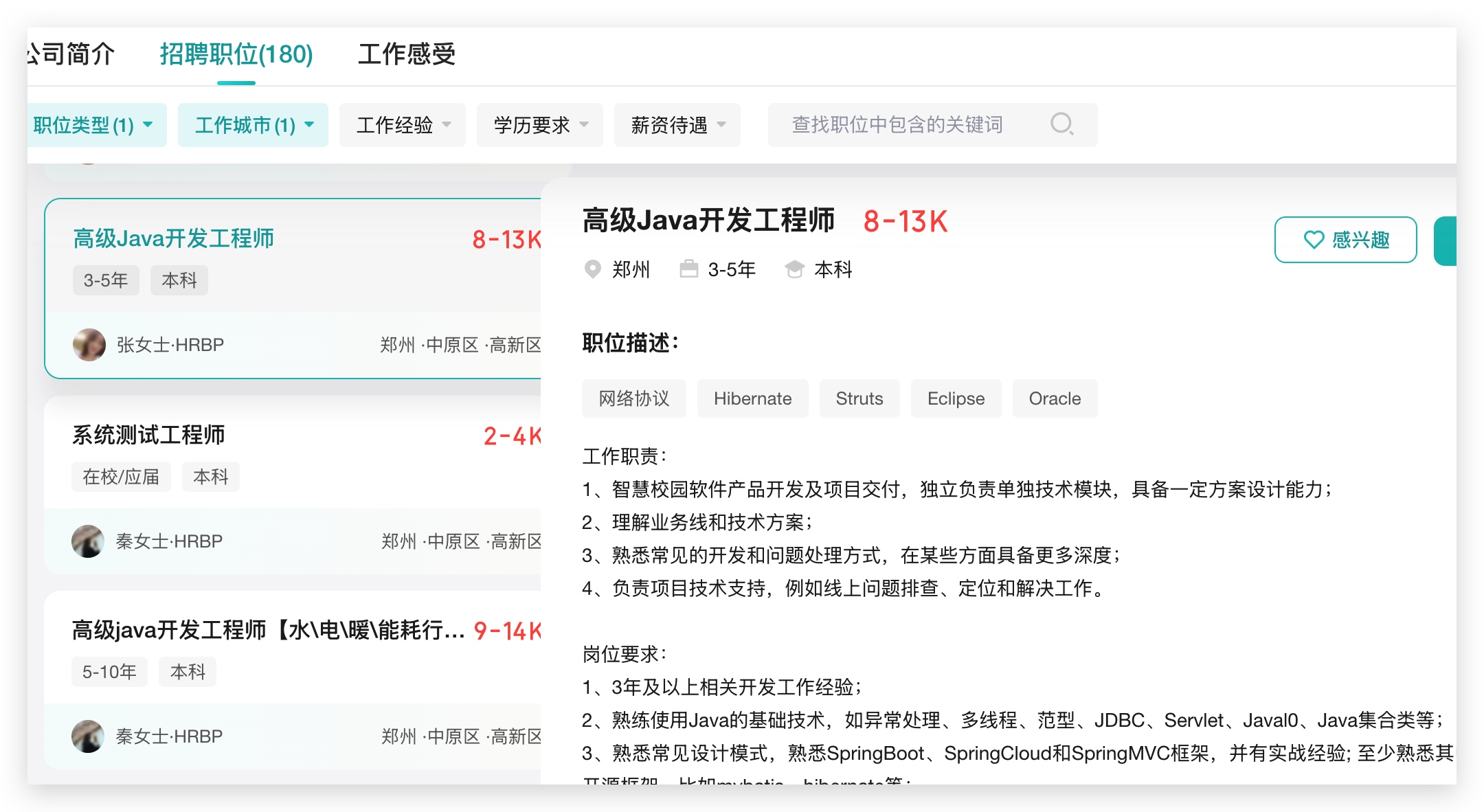Open the 学历要求 dropdown
The height and width of the screenshot is (812, 1484).
[540, 125]
